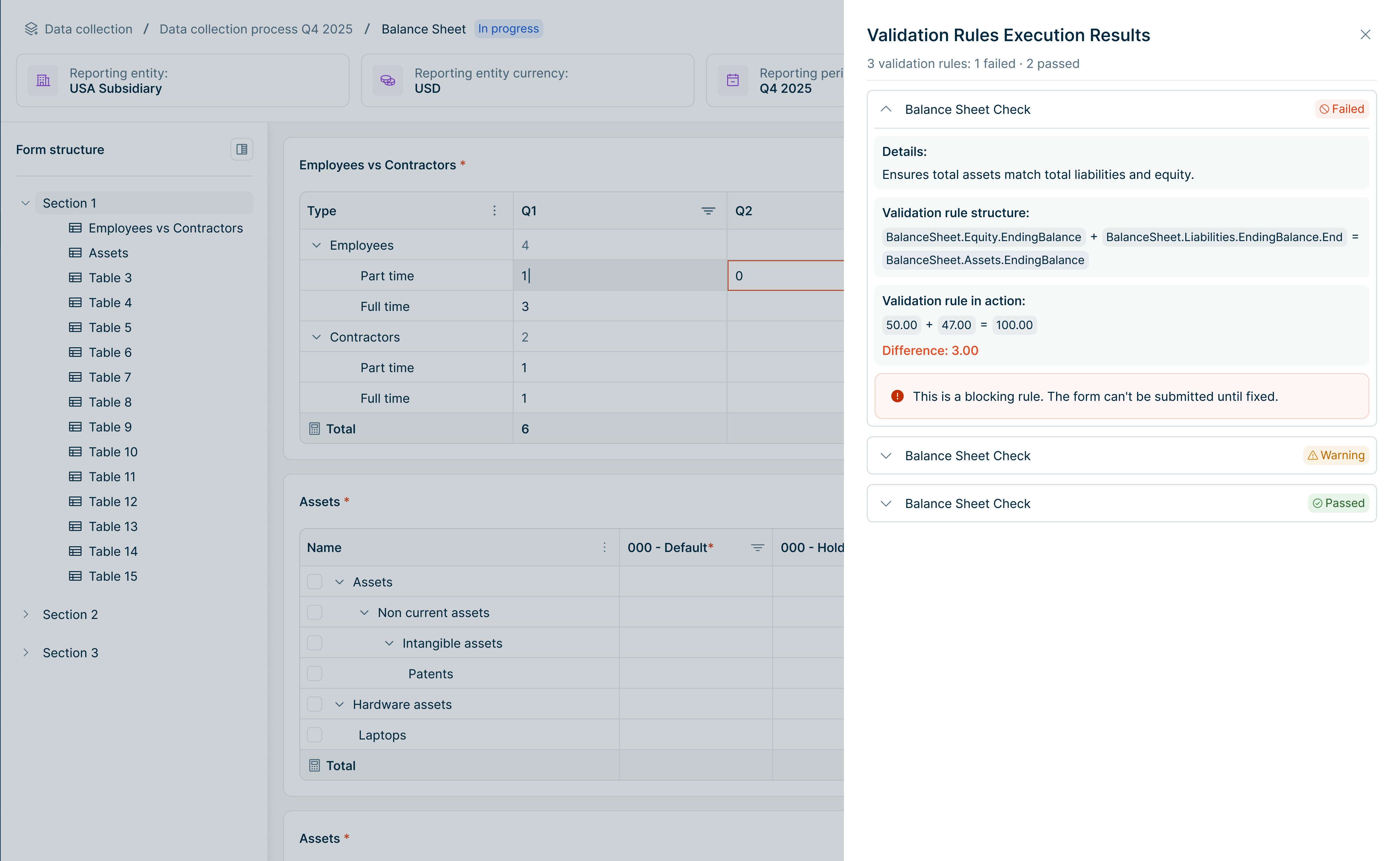Viewport: 1400px width, 861px height.
Task: Close the Validation Rules Execution Results panel
Action: (x=1366, y=34)
